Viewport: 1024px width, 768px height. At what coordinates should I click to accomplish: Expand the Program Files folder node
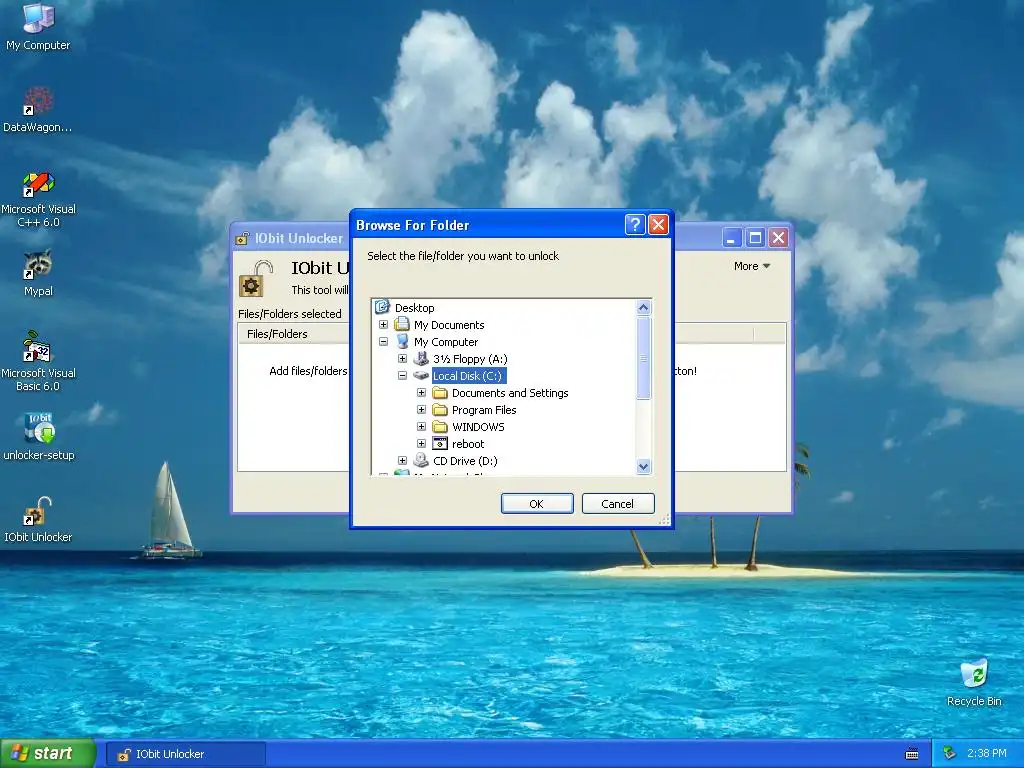tap(421, 409)
